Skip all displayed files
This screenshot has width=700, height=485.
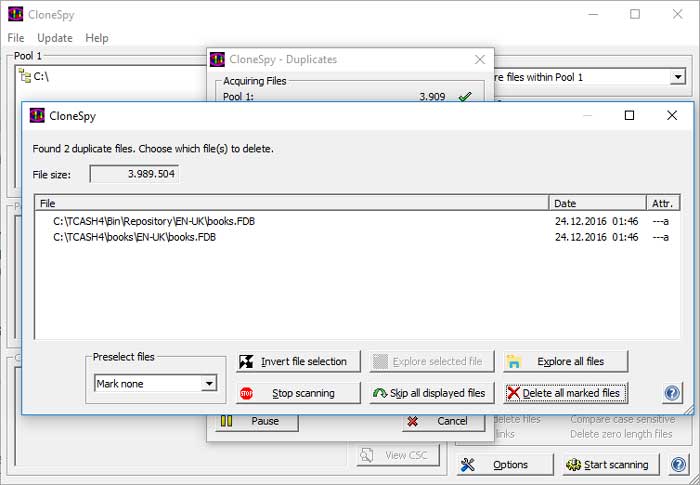click(432, 393)
